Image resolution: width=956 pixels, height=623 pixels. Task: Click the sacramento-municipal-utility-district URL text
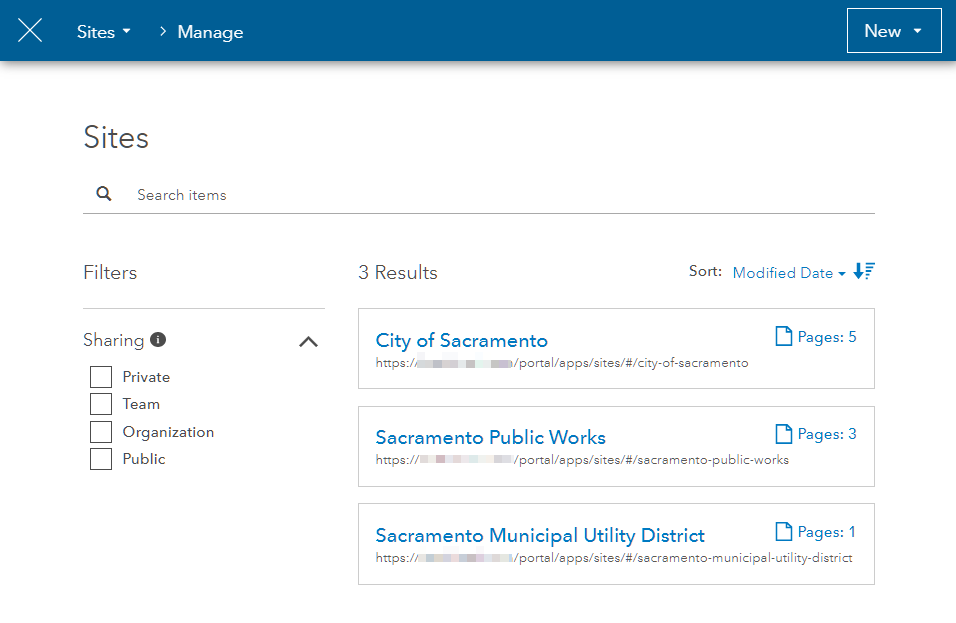click(x=614, y=558)
